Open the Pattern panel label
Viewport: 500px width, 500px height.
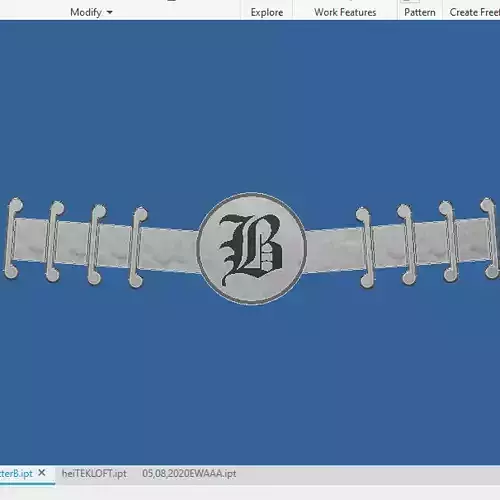pyautogui.click(x=420, y=12)
